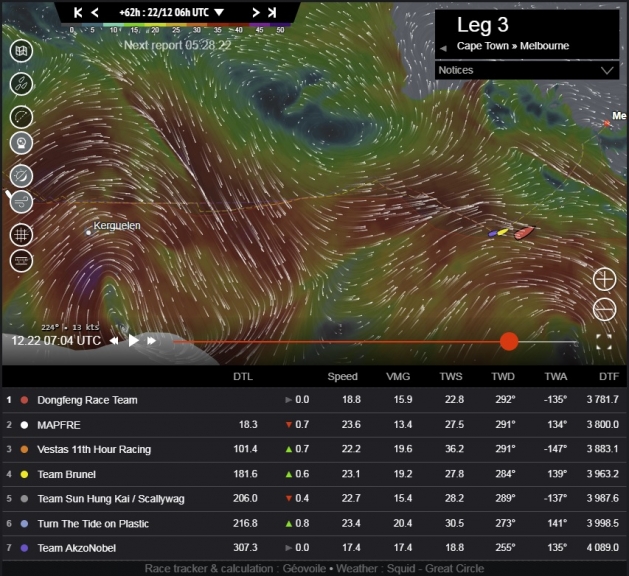Sort by VMG column

pos(398,377)
